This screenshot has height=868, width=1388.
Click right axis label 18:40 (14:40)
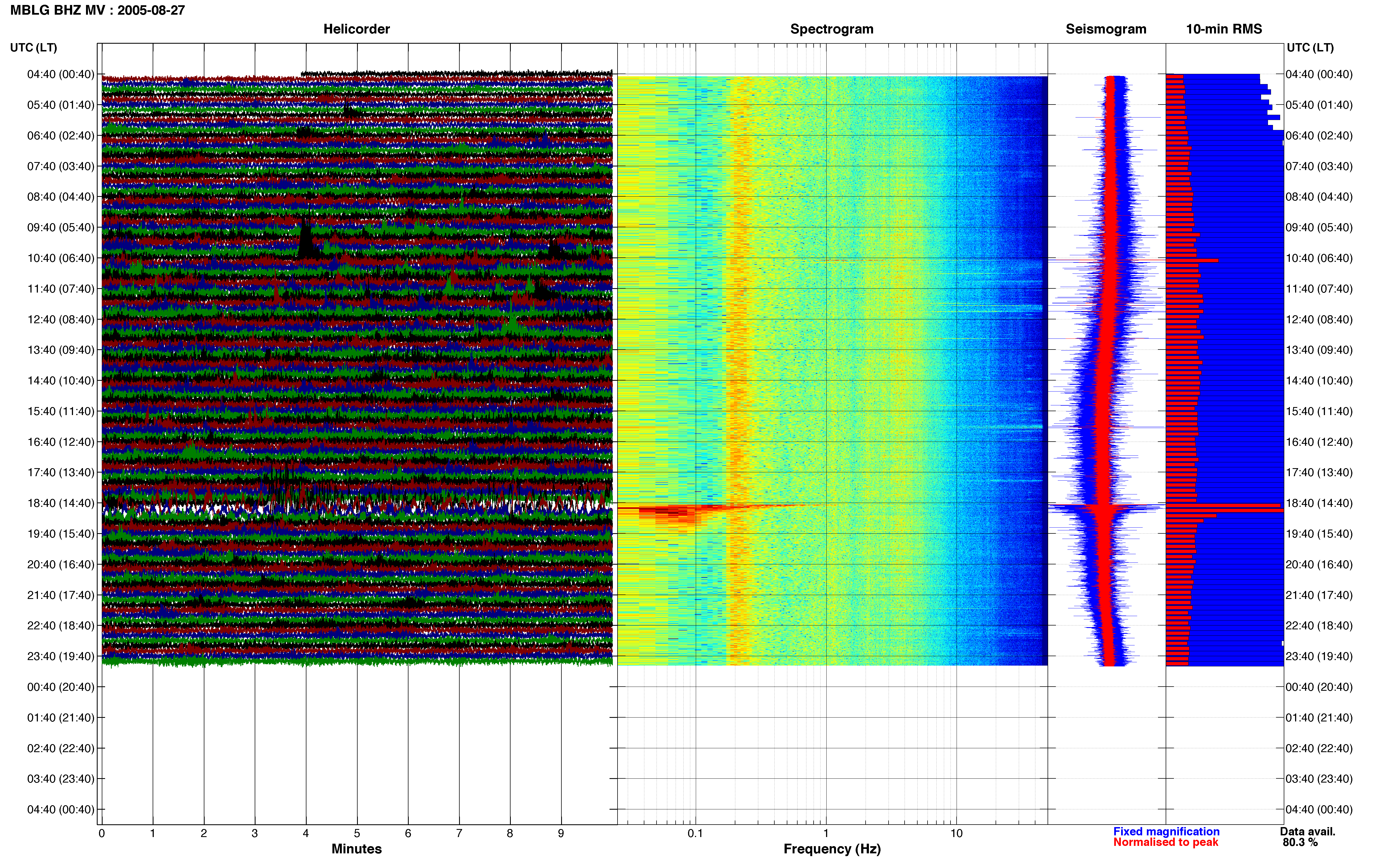click(x=1319, y=503)
